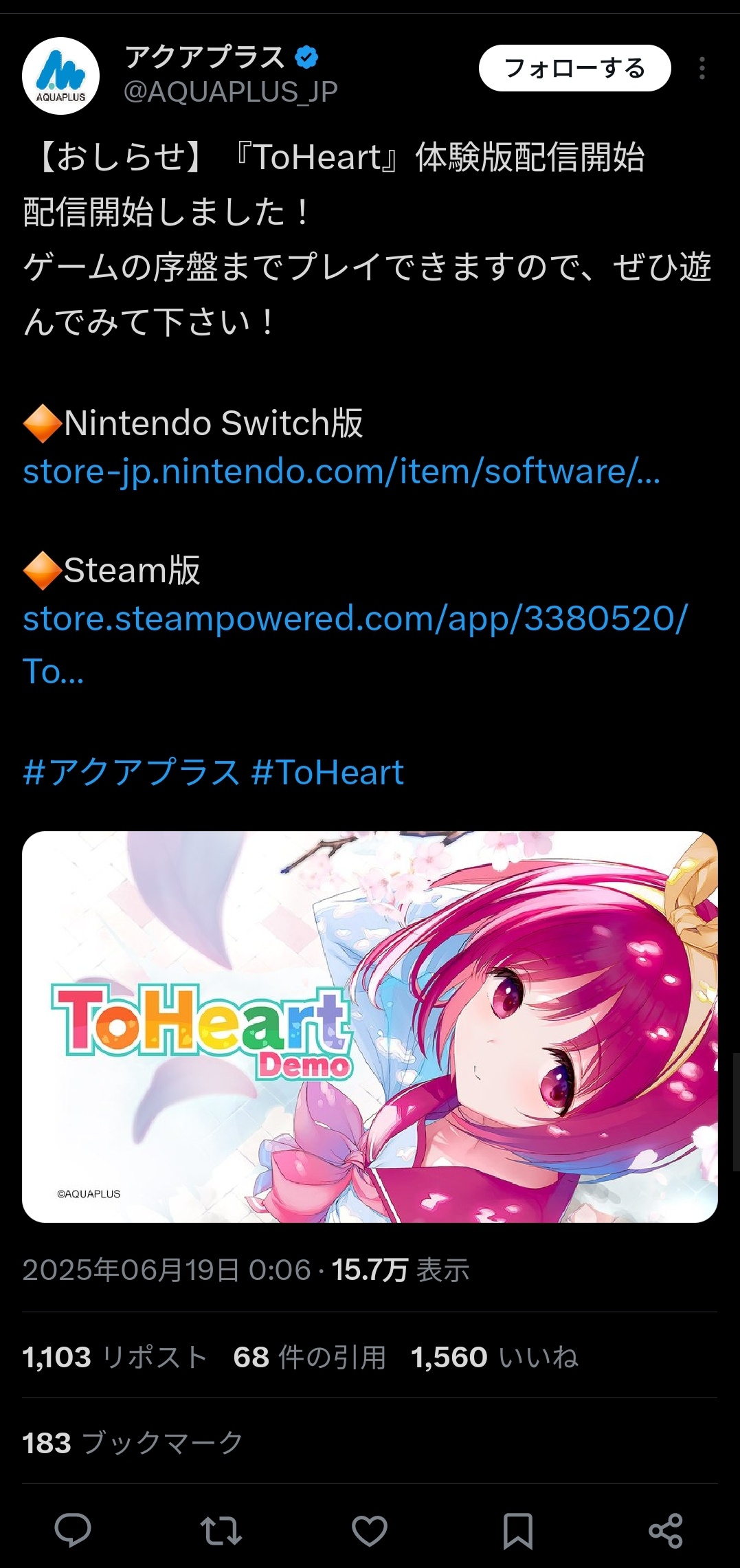Open the Nintendo store link
Screen dimensions: 740x1568
point(341,472)
